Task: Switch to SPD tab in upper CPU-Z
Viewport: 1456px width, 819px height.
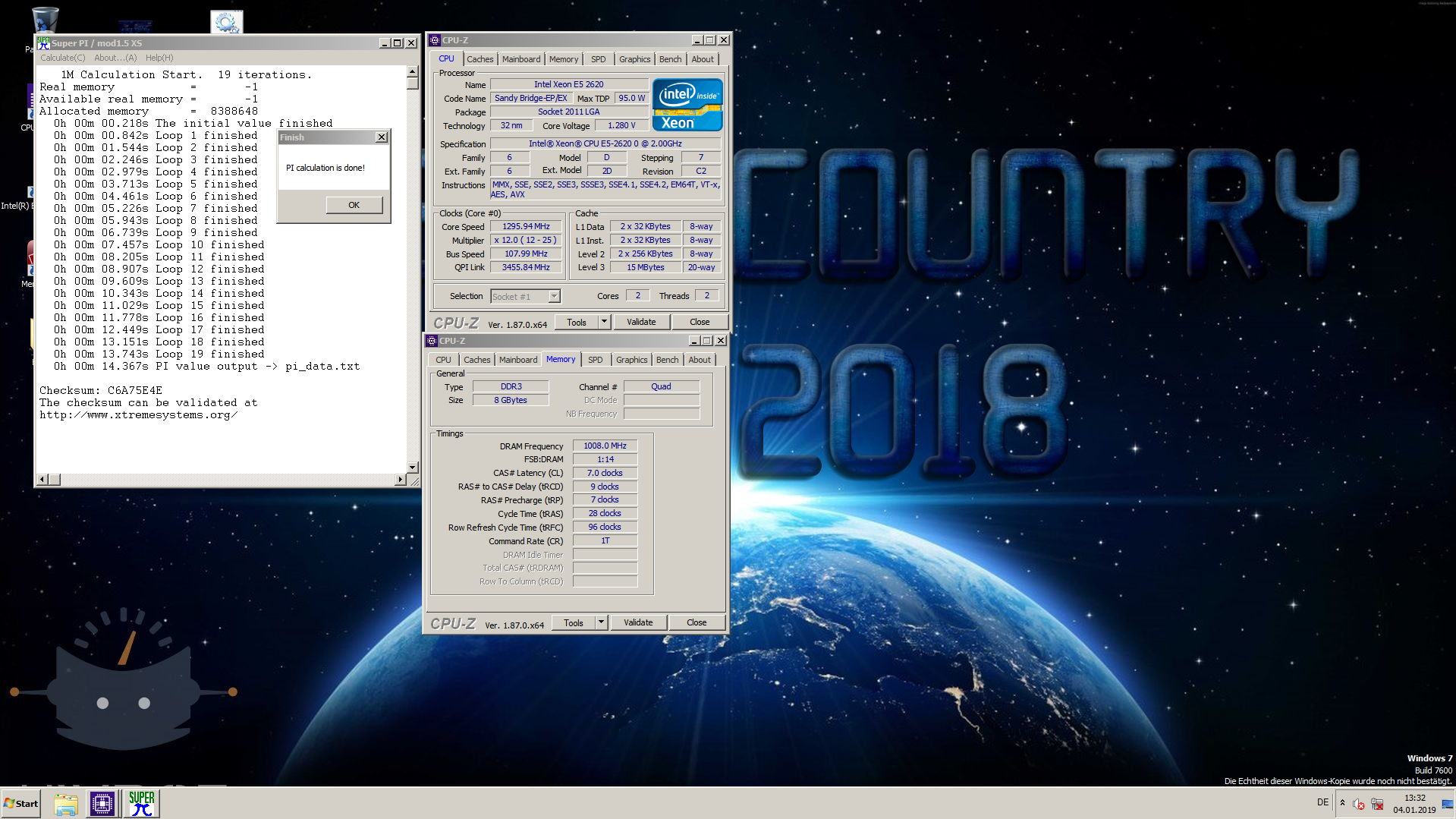Action: pos(599,59)
